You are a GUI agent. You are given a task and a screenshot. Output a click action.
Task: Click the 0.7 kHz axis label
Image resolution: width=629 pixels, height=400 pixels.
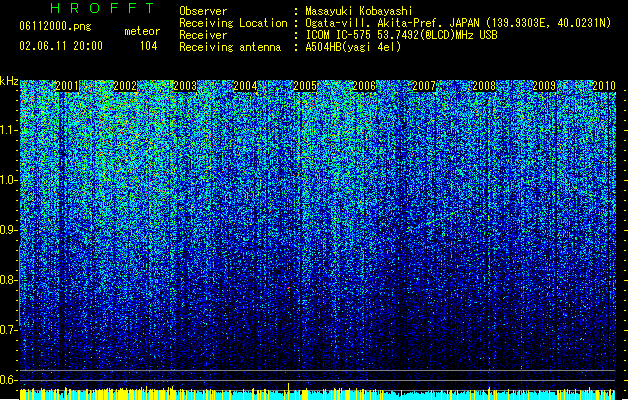click(8, 330)
